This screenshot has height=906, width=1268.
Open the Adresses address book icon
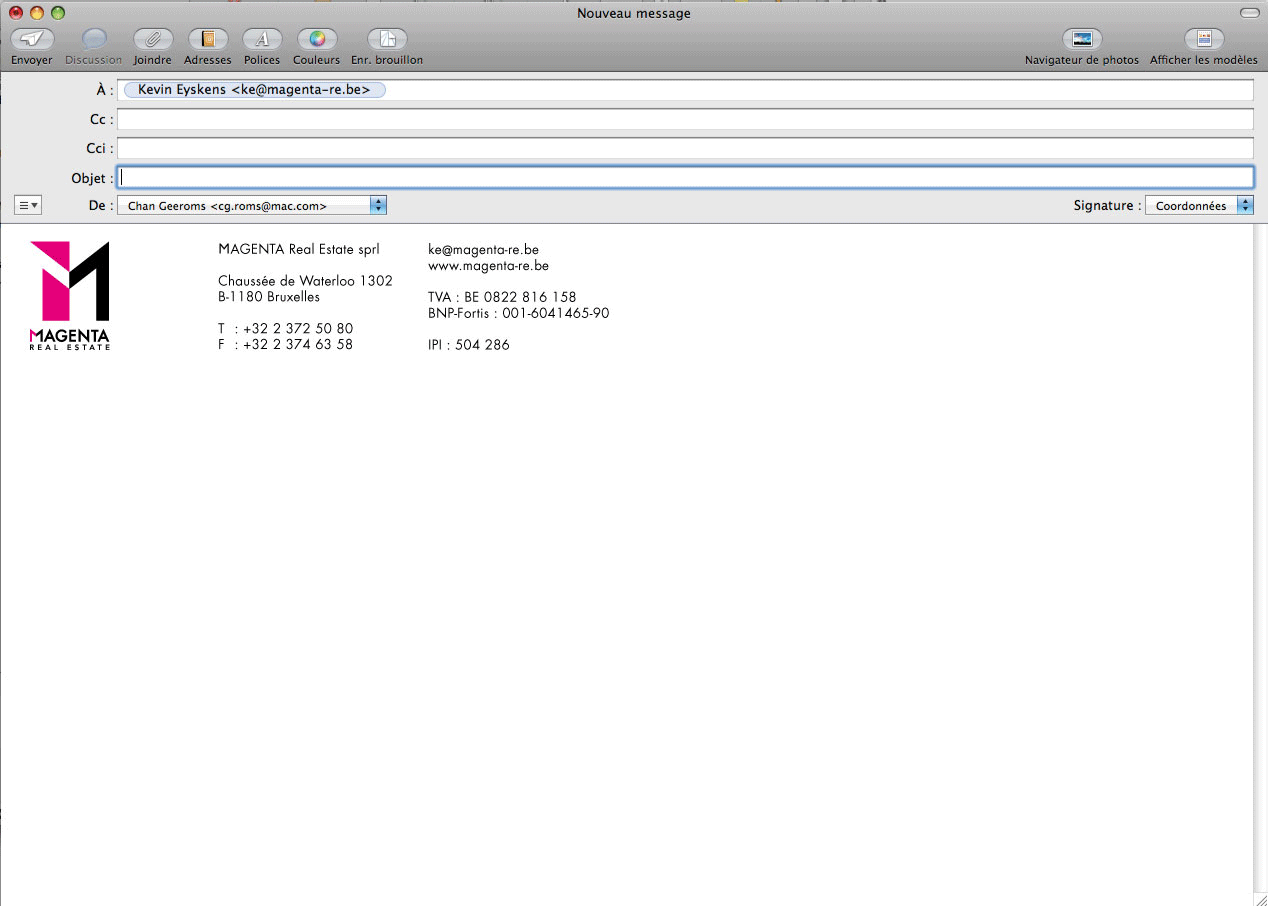point(208,40)
